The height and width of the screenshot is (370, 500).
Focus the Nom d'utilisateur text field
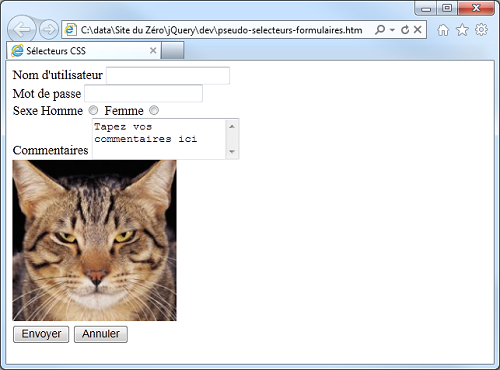pyautogui.click(x=168, y=75)
